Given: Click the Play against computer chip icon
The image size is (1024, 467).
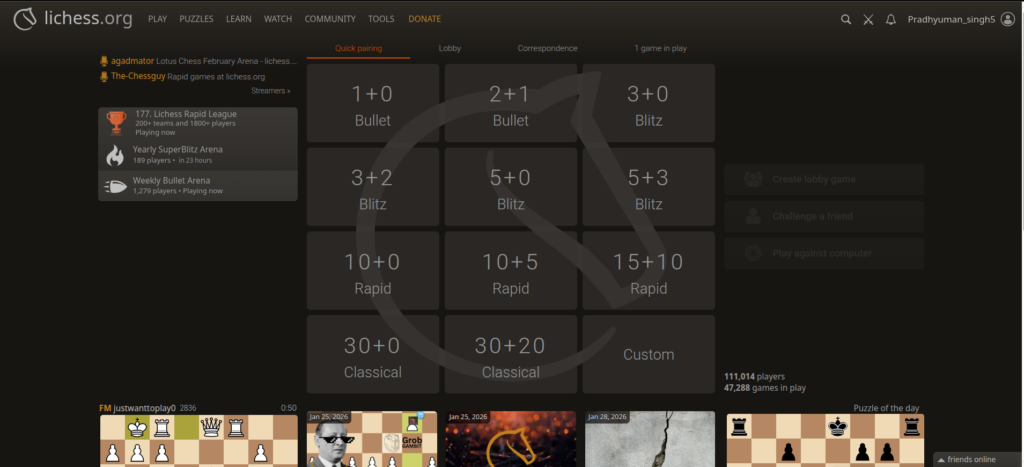Looking at the screenshot, I should coord(753,253).
